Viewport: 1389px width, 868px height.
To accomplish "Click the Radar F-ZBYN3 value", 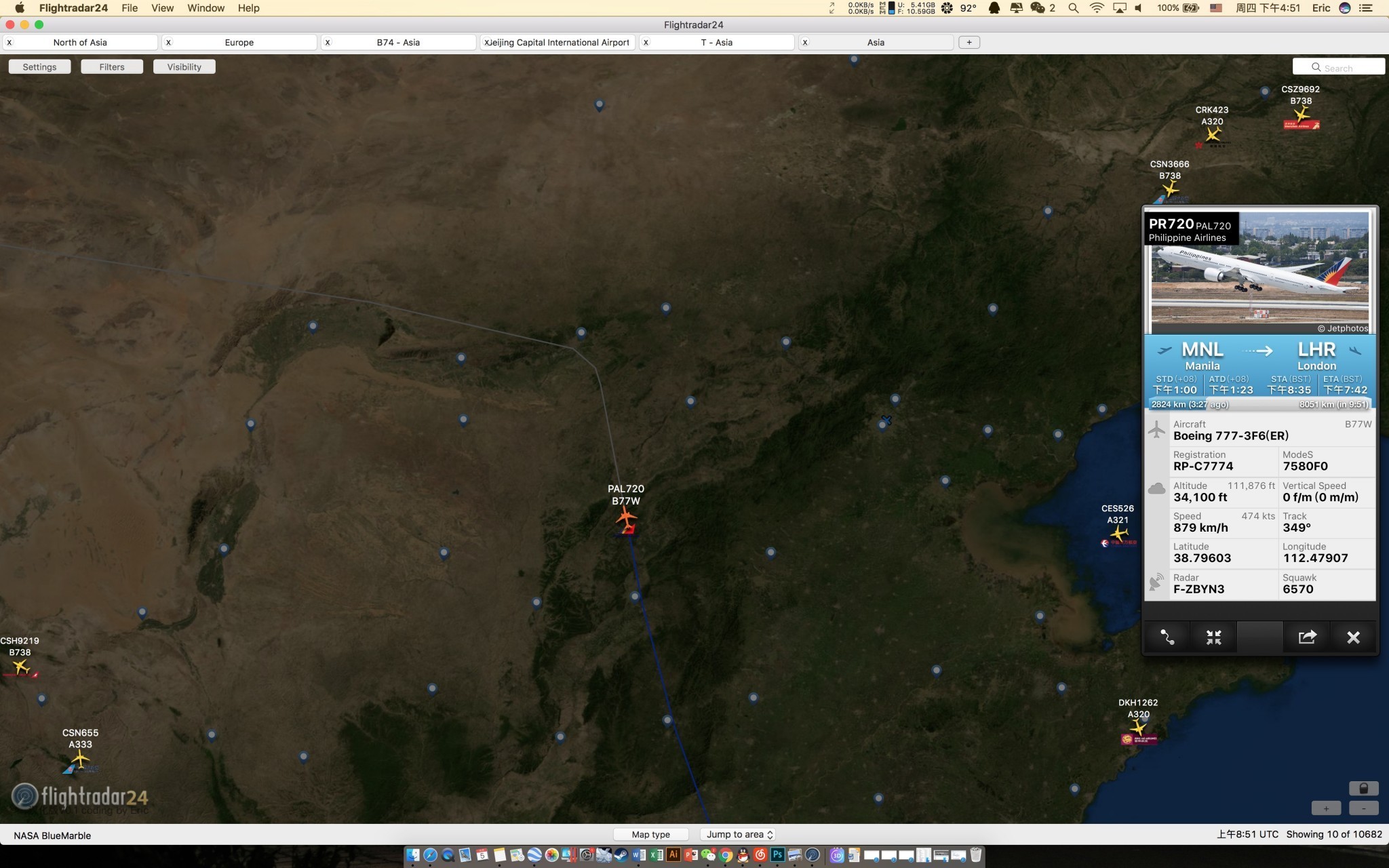I will 1199,589.
